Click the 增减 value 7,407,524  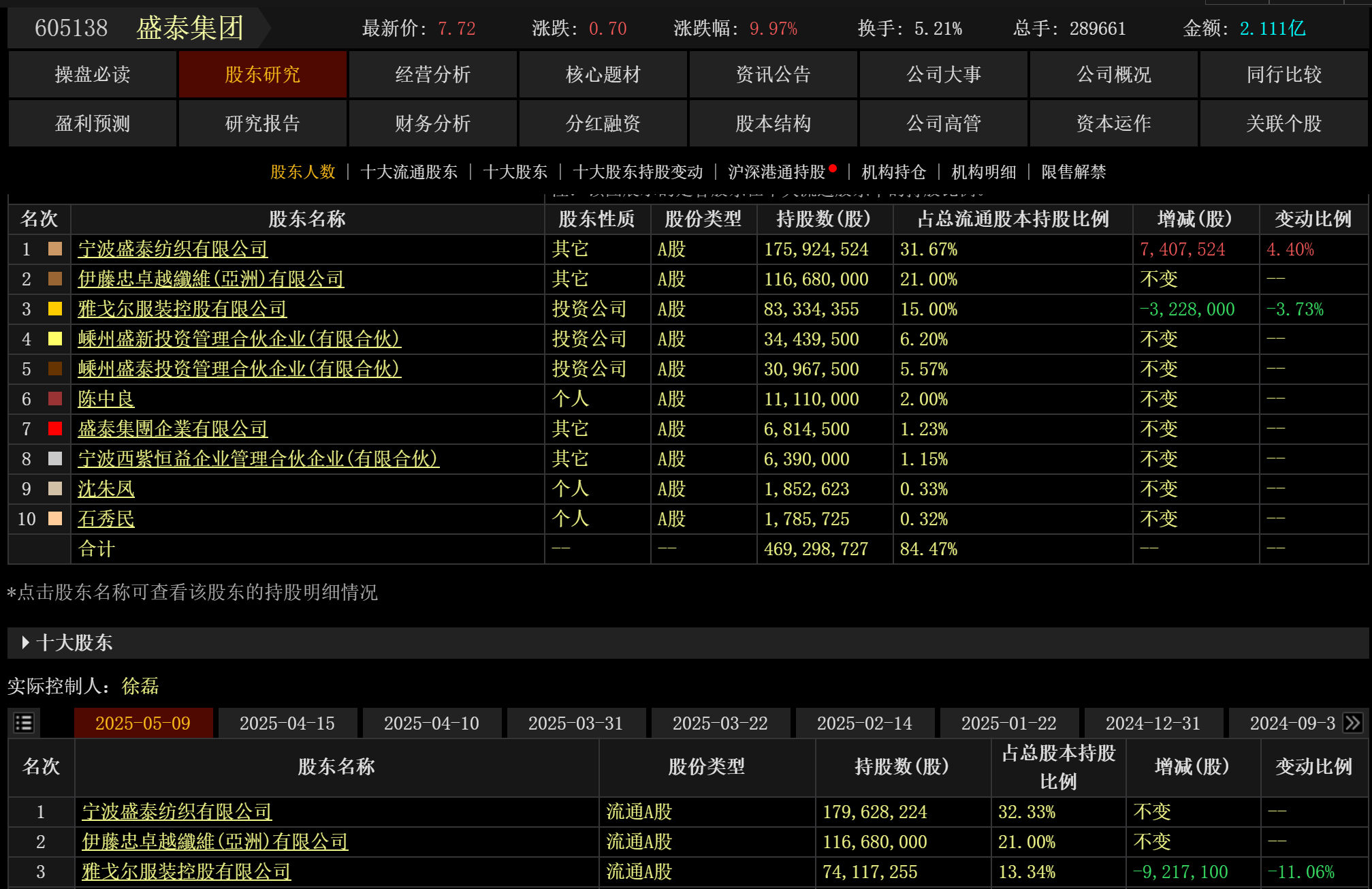point(1183,249)
